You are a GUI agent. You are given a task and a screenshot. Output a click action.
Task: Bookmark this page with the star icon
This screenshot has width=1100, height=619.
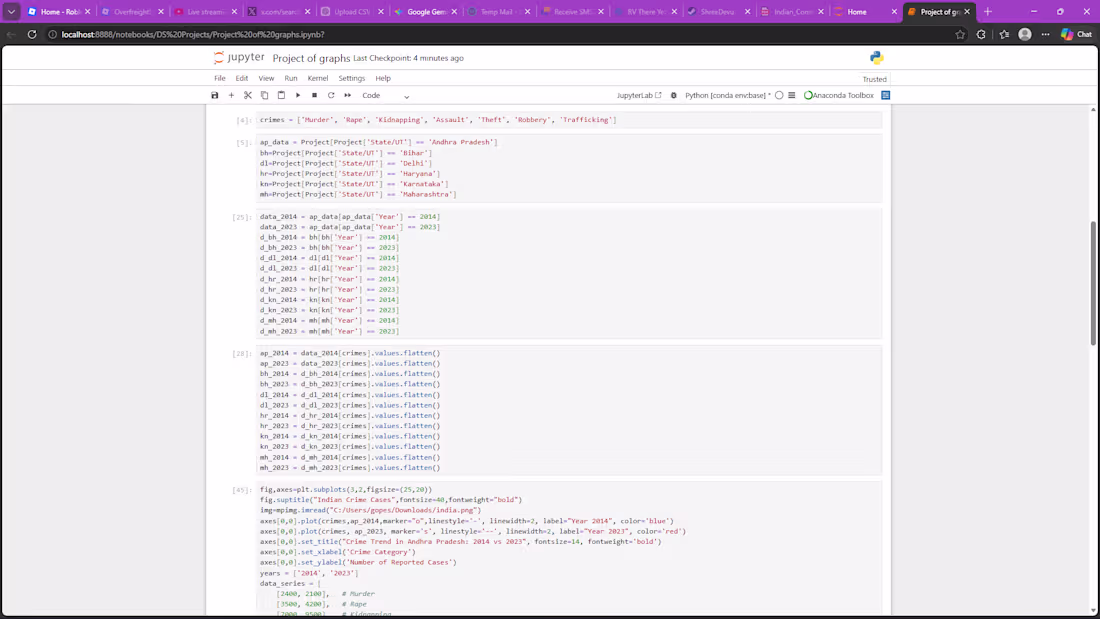tap(960, 34)
